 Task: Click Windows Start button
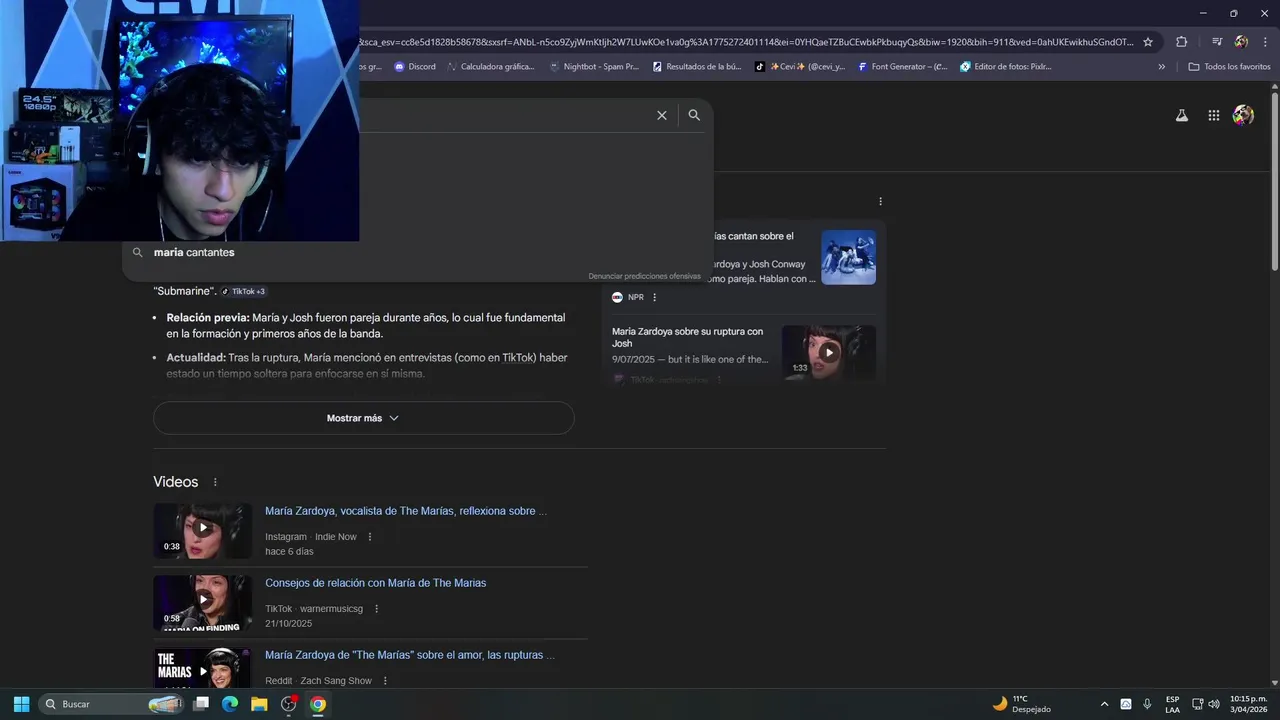[21, 704]
